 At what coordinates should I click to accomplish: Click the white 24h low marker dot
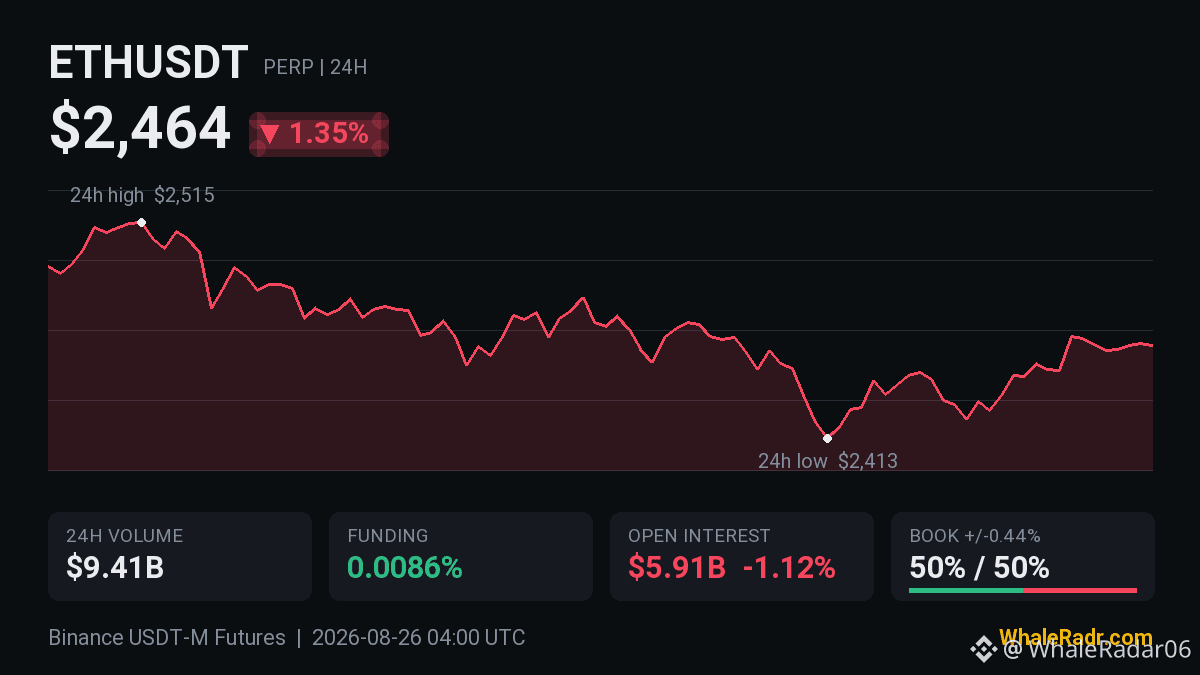tap(827, 438)
